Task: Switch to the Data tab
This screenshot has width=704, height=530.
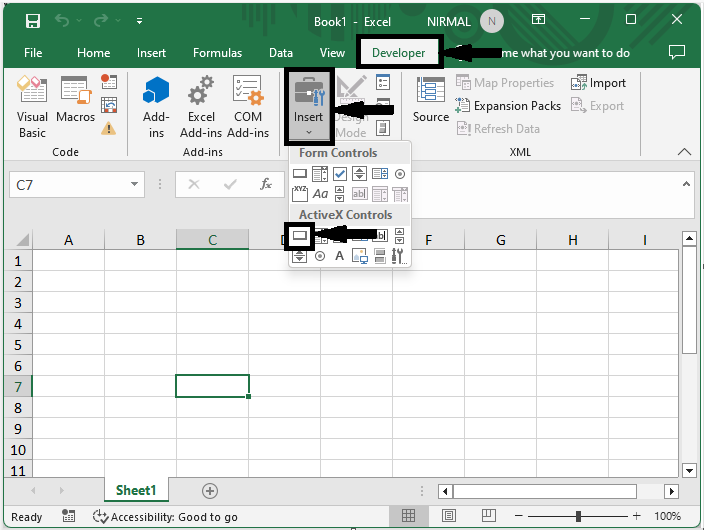Action: click(281, 53)
